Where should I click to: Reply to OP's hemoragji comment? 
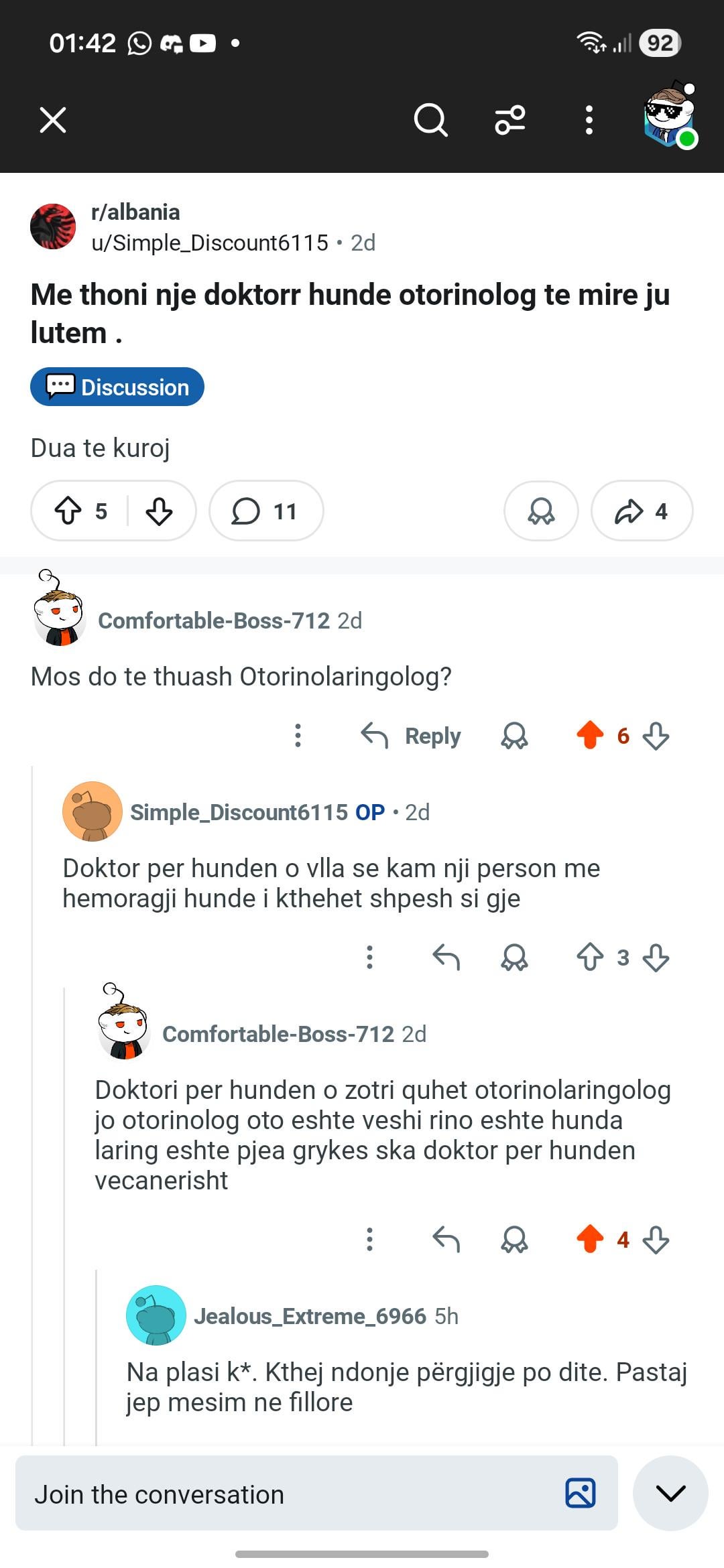446,958
